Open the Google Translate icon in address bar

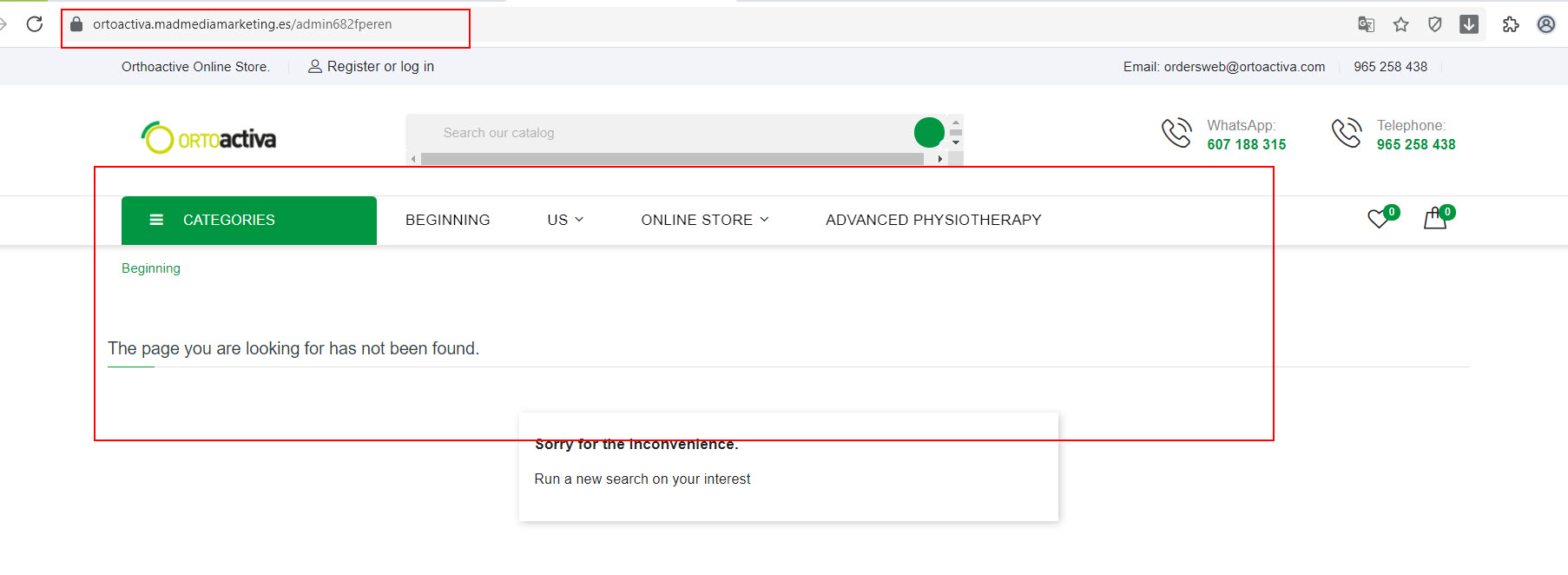1366,24
